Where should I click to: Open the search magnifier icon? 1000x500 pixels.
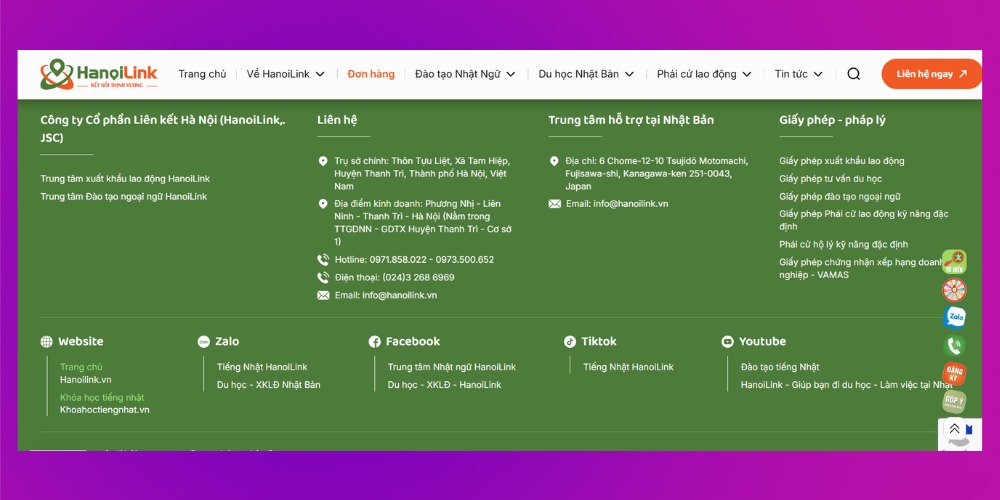pos(853,74)
